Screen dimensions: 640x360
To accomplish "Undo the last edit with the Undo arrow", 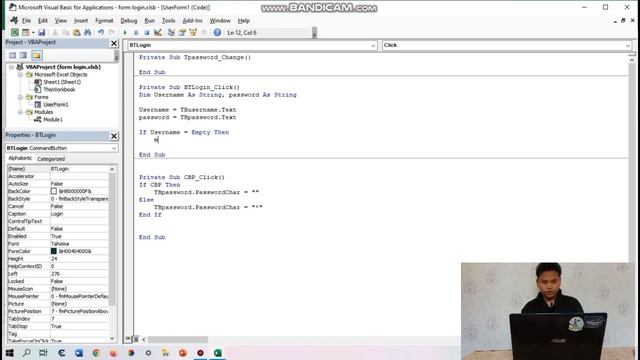I will point(101,33).
